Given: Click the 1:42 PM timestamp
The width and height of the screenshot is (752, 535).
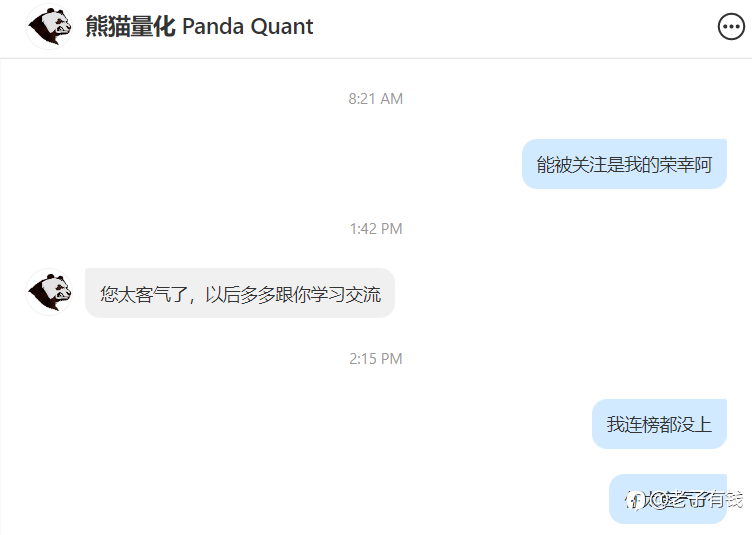Looking at the screenshot, I should pyautogui.click(x=376, y=229).
